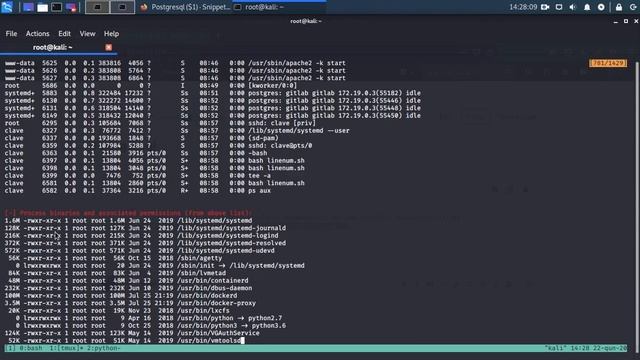The image size is (640, 360).
Task: Click the red Process binaries heading line
Action: coord(128,213)
